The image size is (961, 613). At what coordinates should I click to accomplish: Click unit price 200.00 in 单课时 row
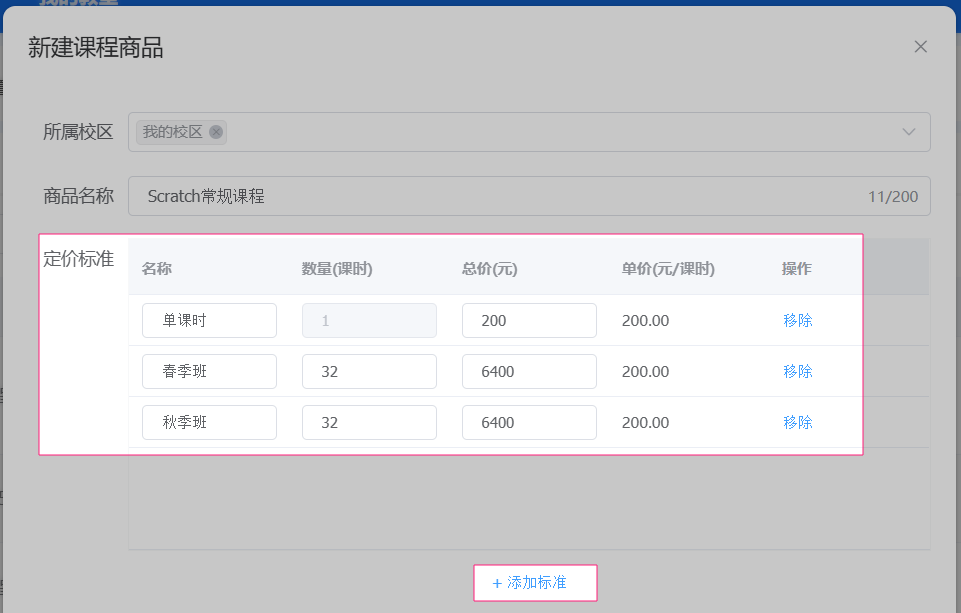pyautogui.click(x=645, y=321)
